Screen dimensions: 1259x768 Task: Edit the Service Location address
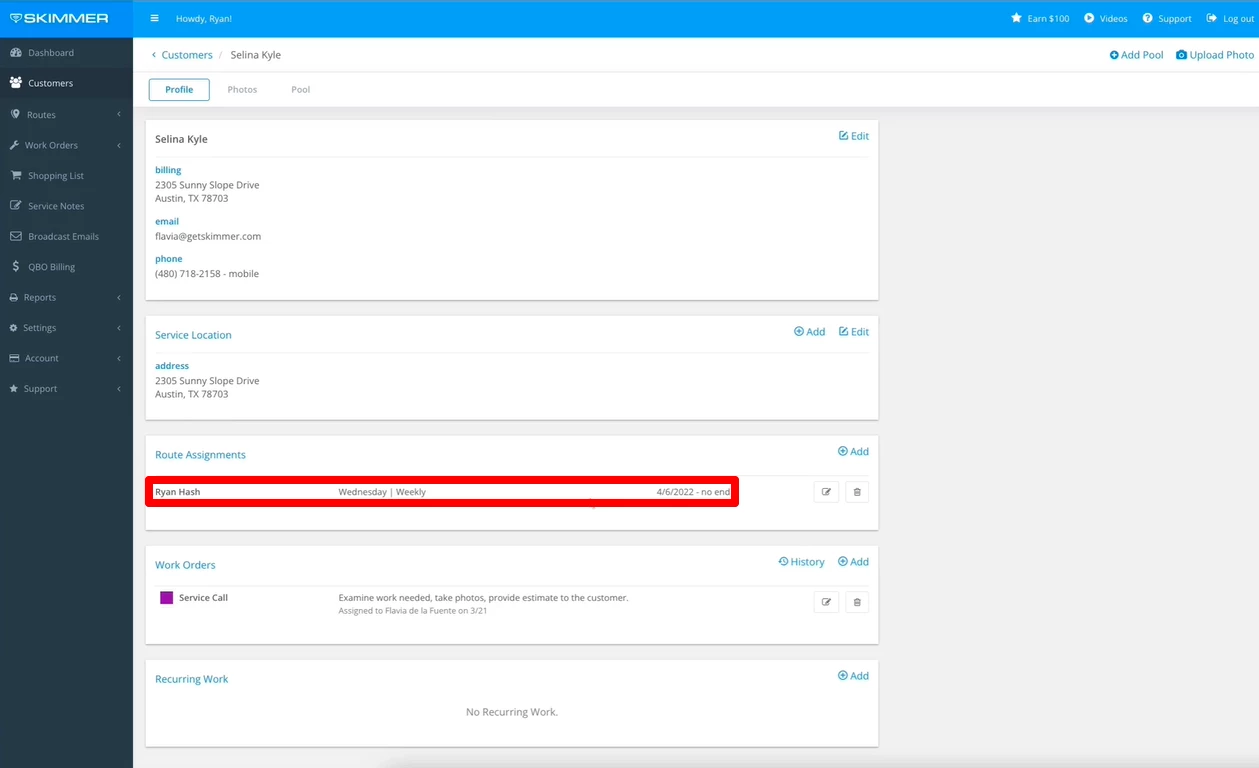click(x=853, y=332)
